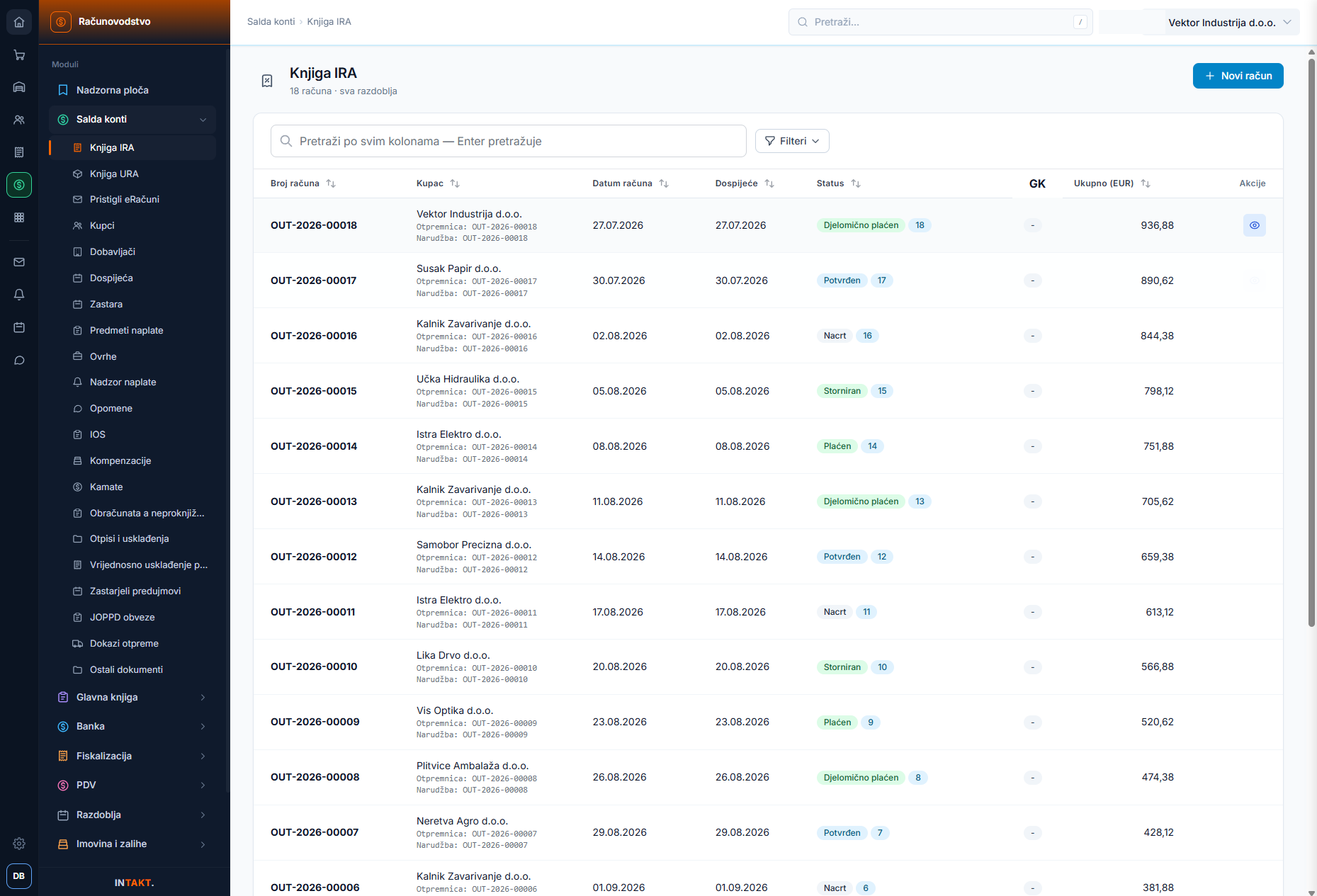Click the DB user avatar
Image resolution: width=1317 pixels, height=896 pixels.
pos(19,876)
